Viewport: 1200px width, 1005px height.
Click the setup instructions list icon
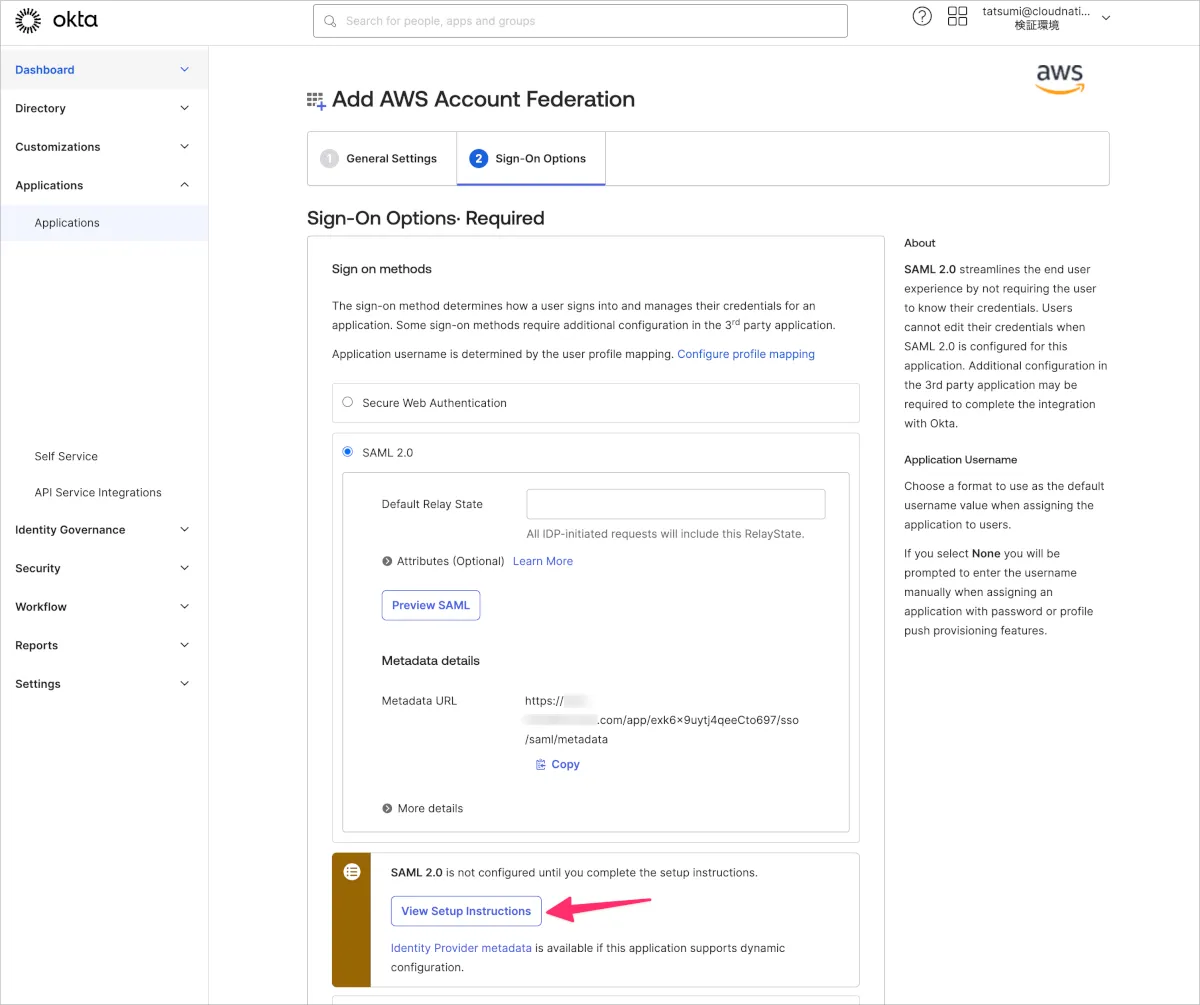(351, 872)
